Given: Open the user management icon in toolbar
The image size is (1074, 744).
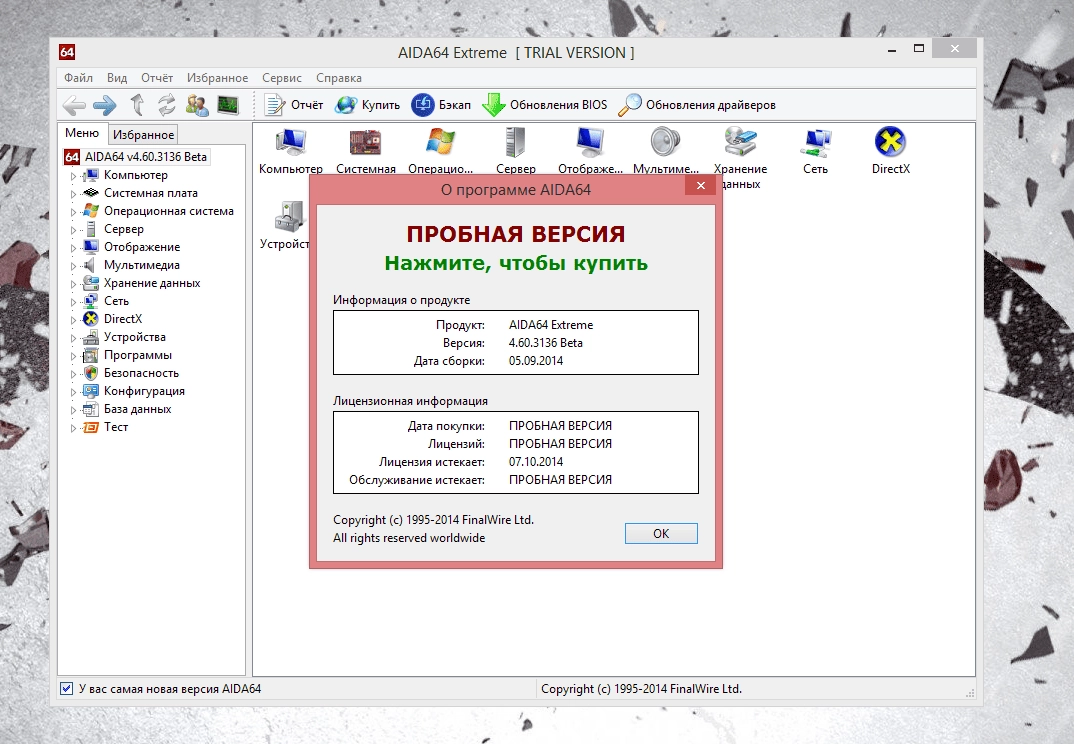Looking at the screenshot, I should (197, 105).
